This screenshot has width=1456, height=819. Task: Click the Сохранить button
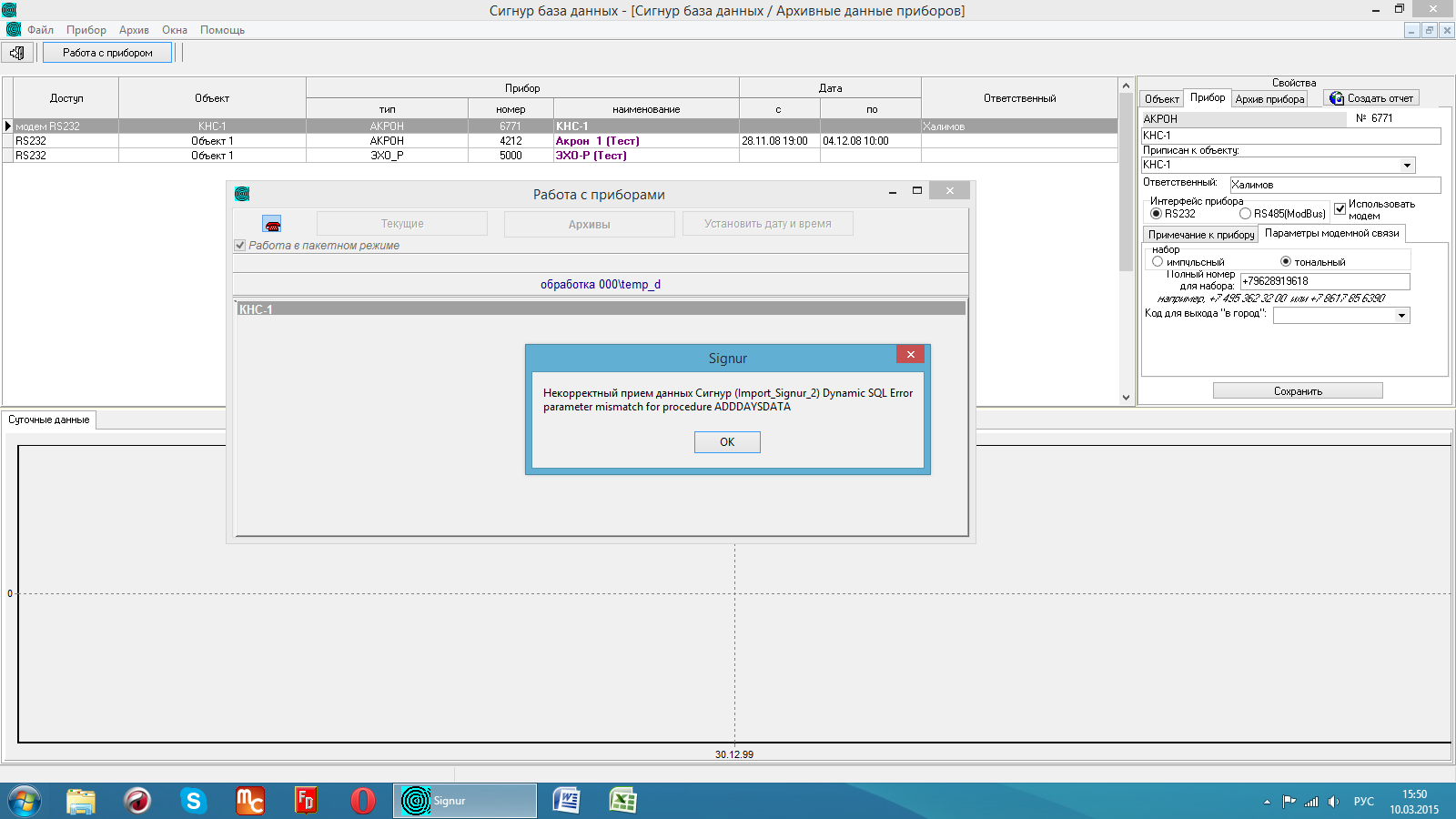tap(1297, 391)
